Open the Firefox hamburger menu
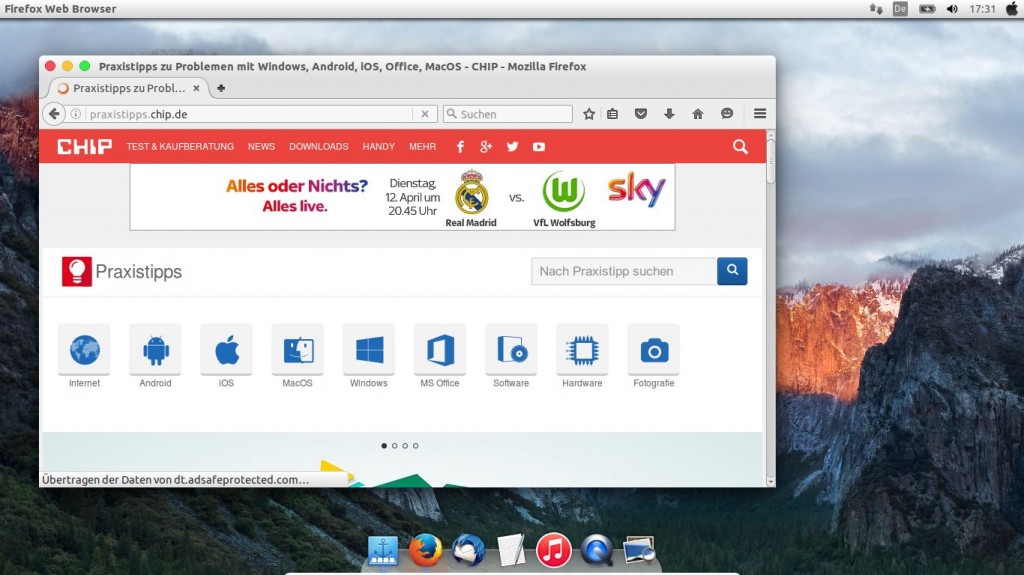This screenshot has height=575, width=1024. pyautogui.click(x=760, y=114)
